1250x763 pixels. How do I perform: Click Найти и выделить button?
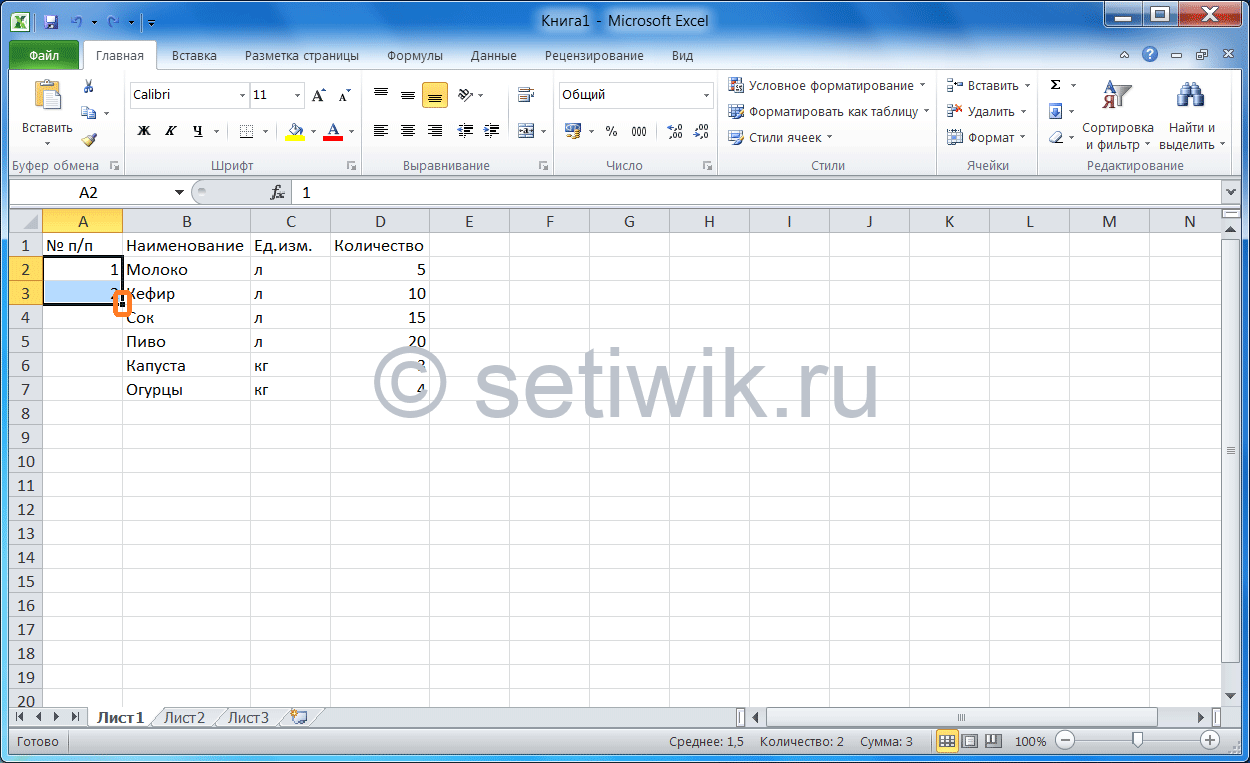click(x=1192, y=118)
